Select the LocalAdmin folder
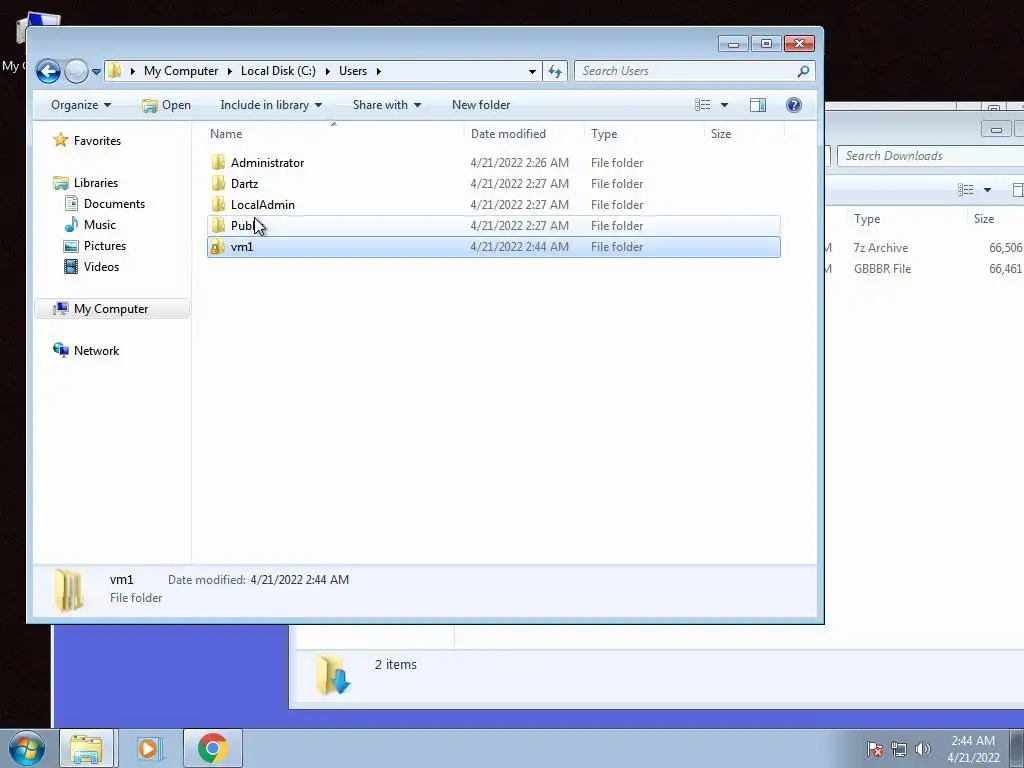The height and width of the screenshot is (768, 1024). pos(494,204)
